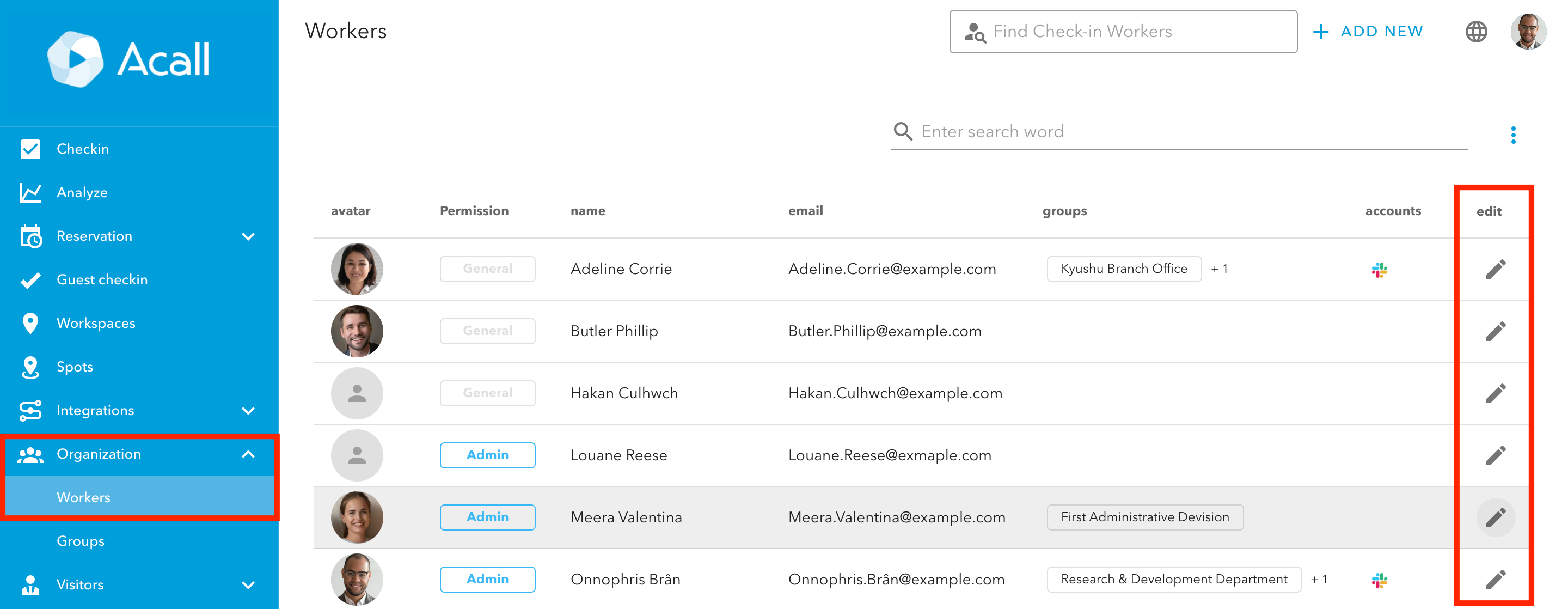Click the Organization people icon
The height and width of the screenshot is (609, 1568).
[30, 454]
